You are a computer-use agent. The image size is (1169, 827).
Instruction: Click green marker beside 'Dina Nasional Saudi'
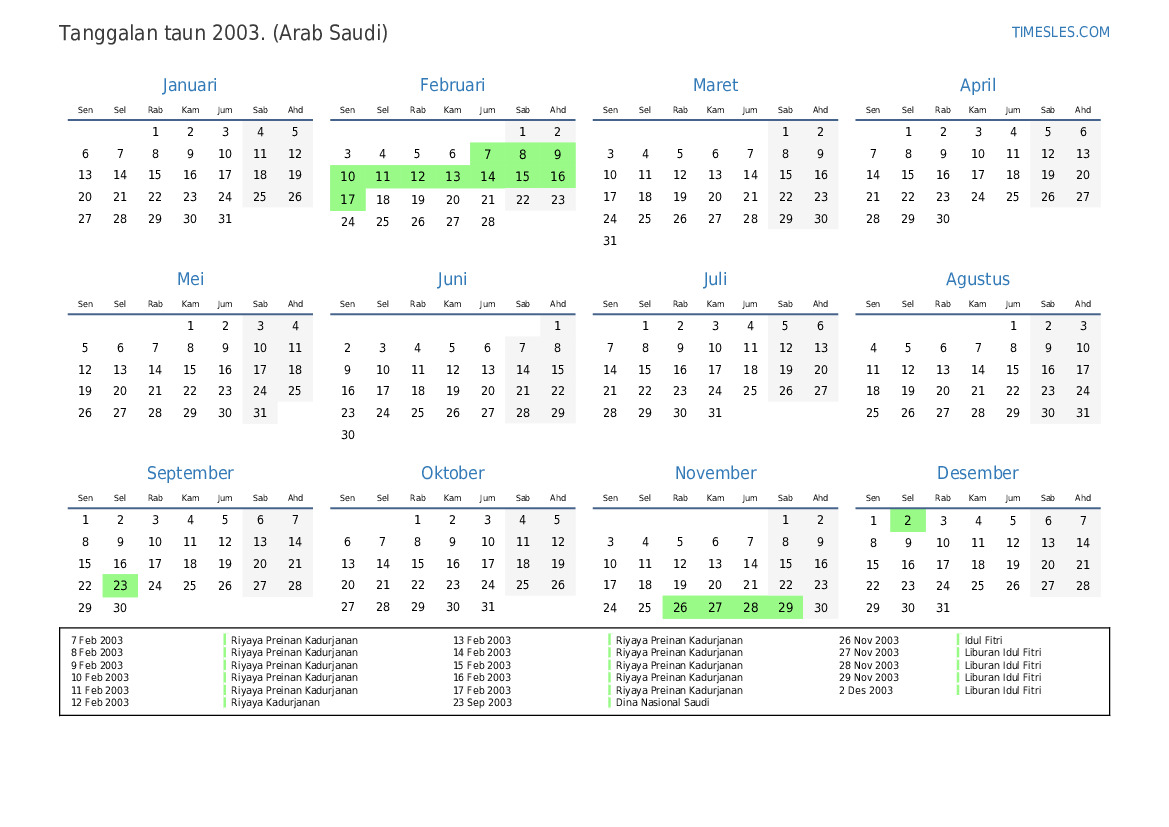pos(609,703)
